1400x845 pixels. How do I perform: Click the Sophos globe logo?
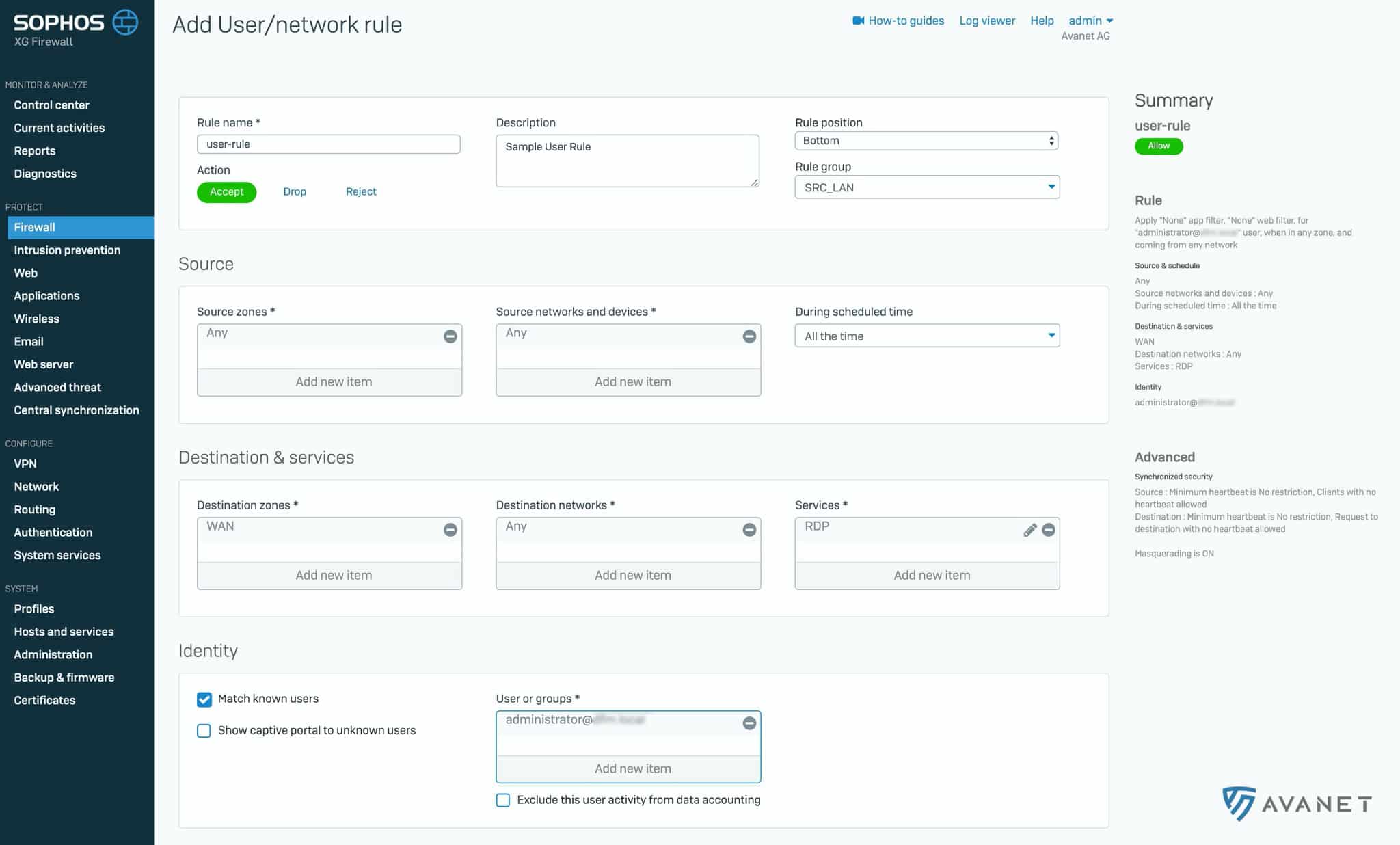point(125,23)
